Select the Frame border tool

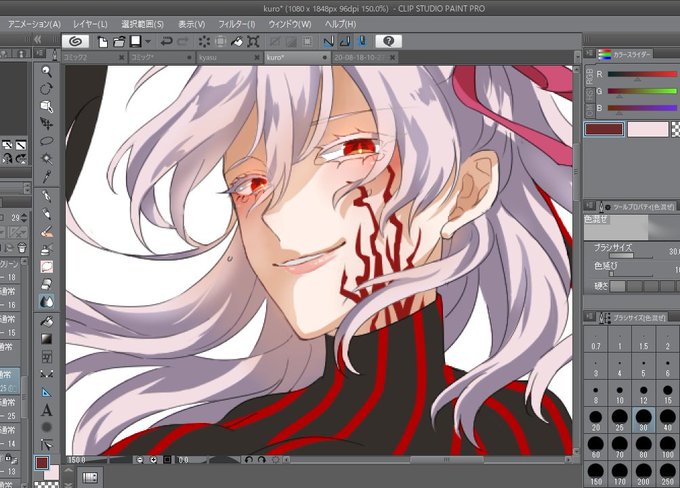tap(46, 357)
